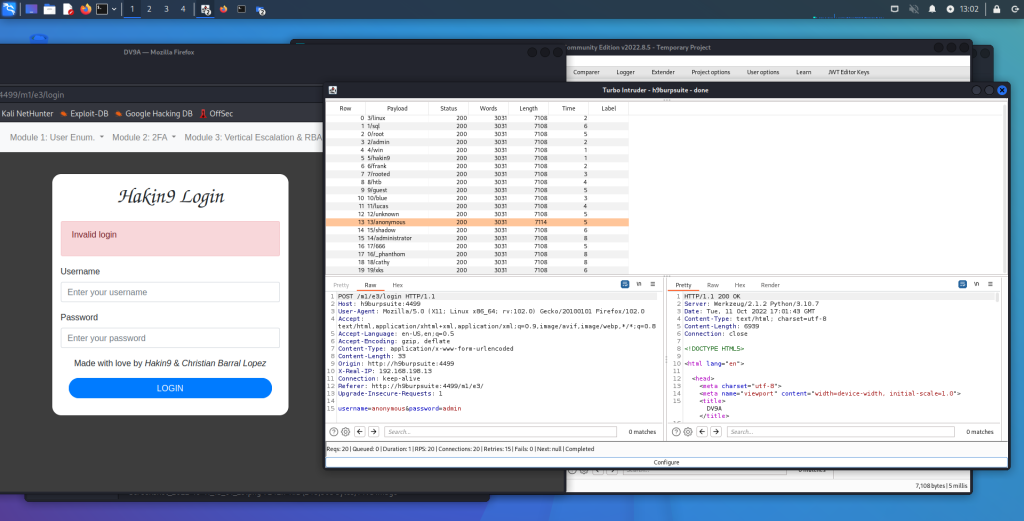Viewport: 1024px width, 521px height.
Task: Switch response pane to Render tab
Action: (x=770, y=285)
